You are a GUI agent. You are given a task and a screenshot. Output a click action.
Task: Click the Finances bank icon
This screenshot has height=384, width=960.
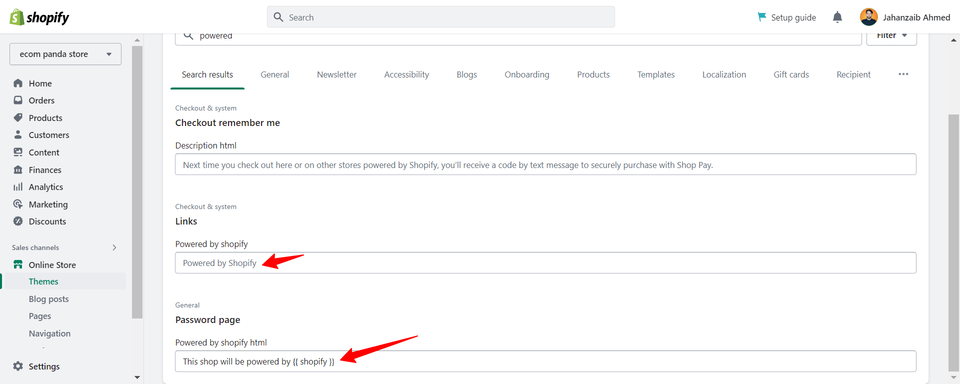[x=18, y=170]
